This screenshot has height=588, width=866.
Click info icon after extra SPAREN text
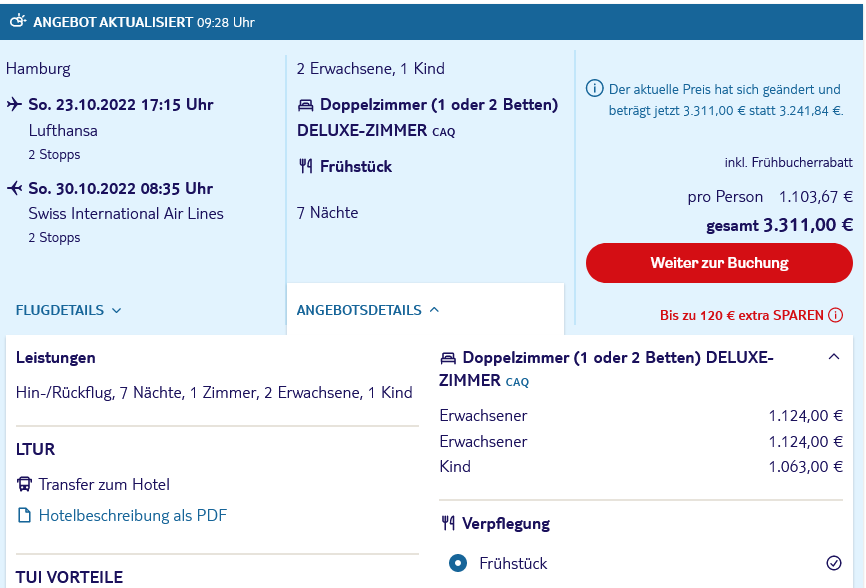click(x=836, y=315)
